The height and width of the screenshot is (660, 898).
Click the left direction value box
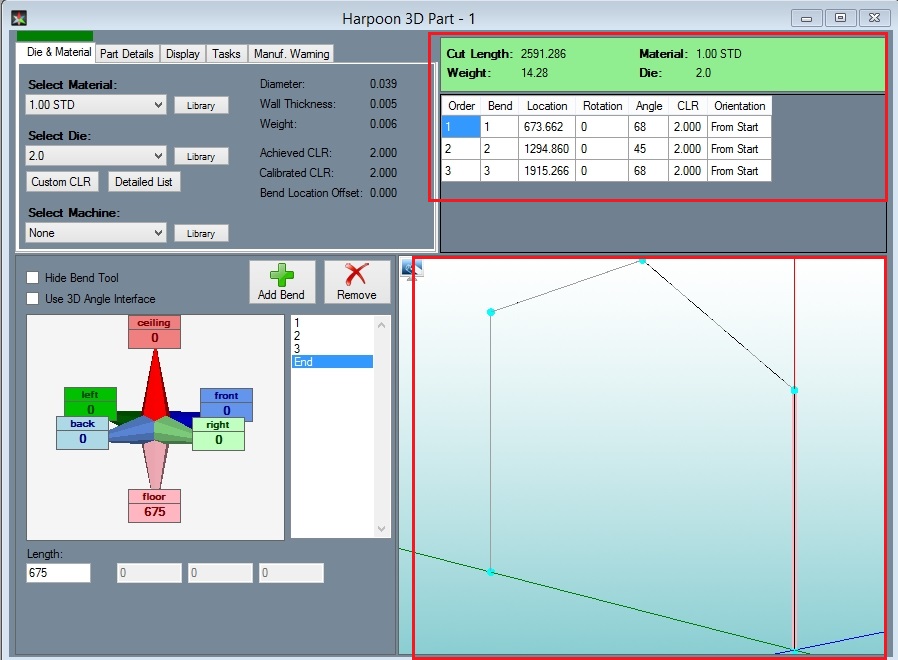(x=90, y=409)
